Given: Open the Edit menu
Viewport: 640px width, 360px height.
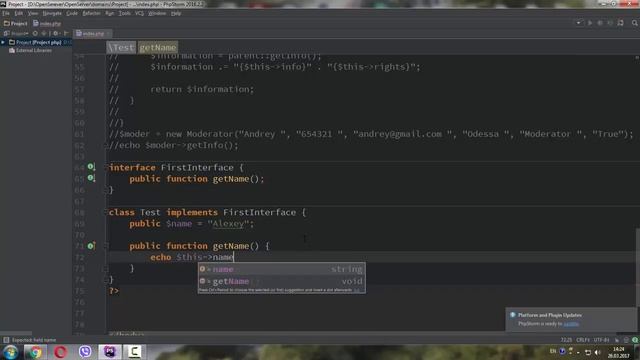Looking at the screenshot, I should 18,13.
